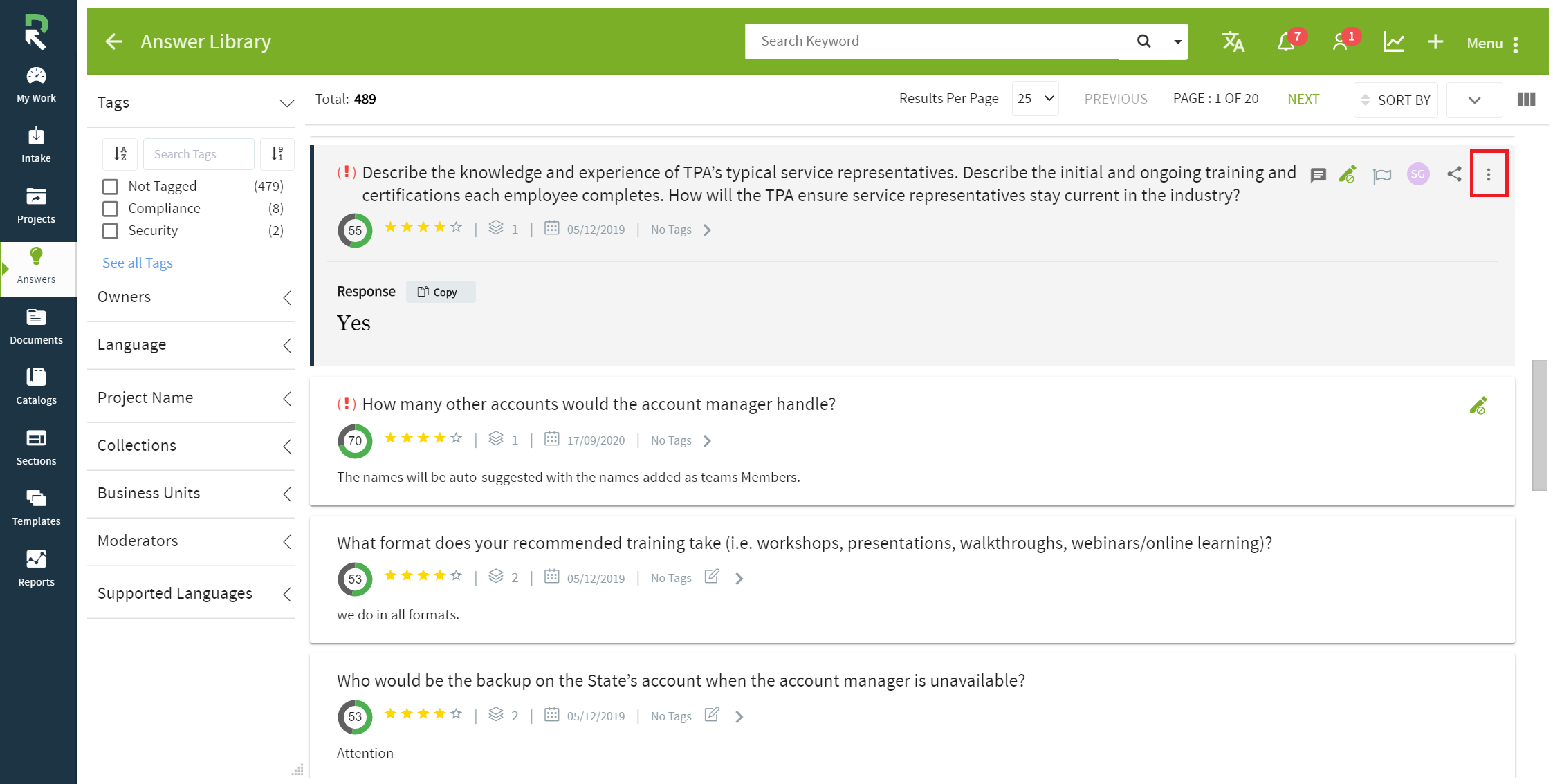Click the plus icon to add new
The width and height of the screenshot is (1553, 784).
(x=1435, y=42)
